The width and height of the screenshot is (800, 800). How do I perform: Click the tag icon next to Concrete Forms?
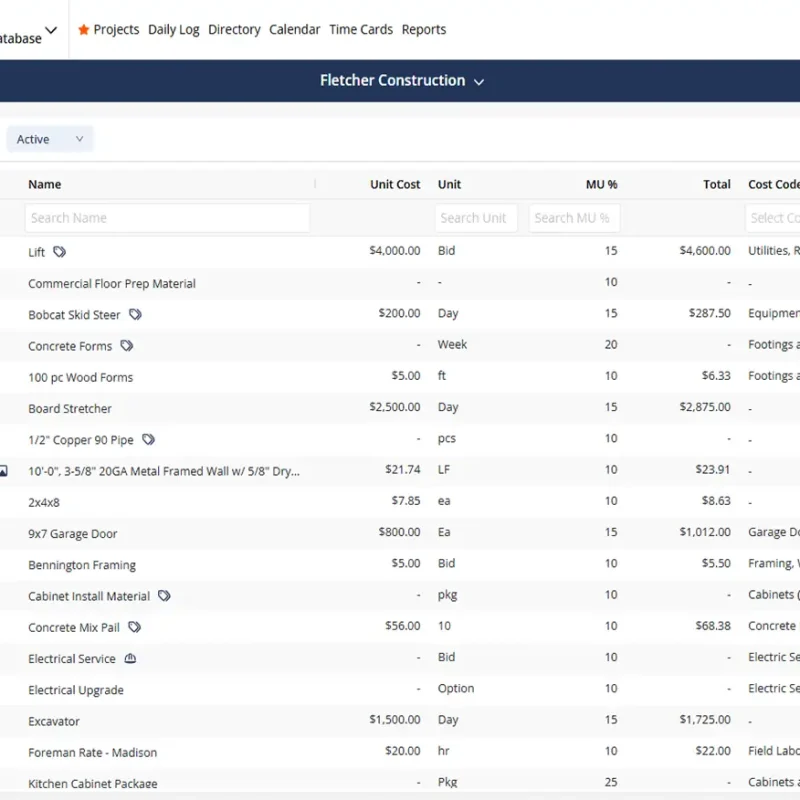point(127,346)
